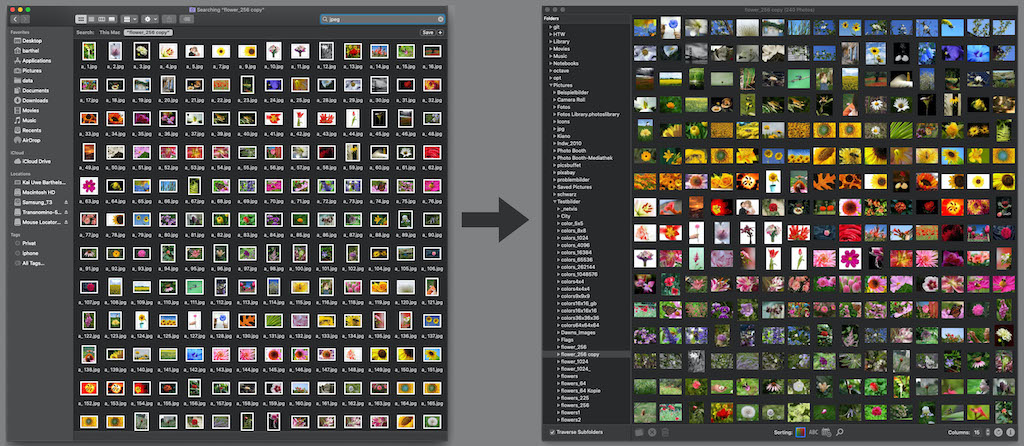The image size is (1024, 446).
Task: Click the folder icon in bottom toolbar
Action: point(640,432)
